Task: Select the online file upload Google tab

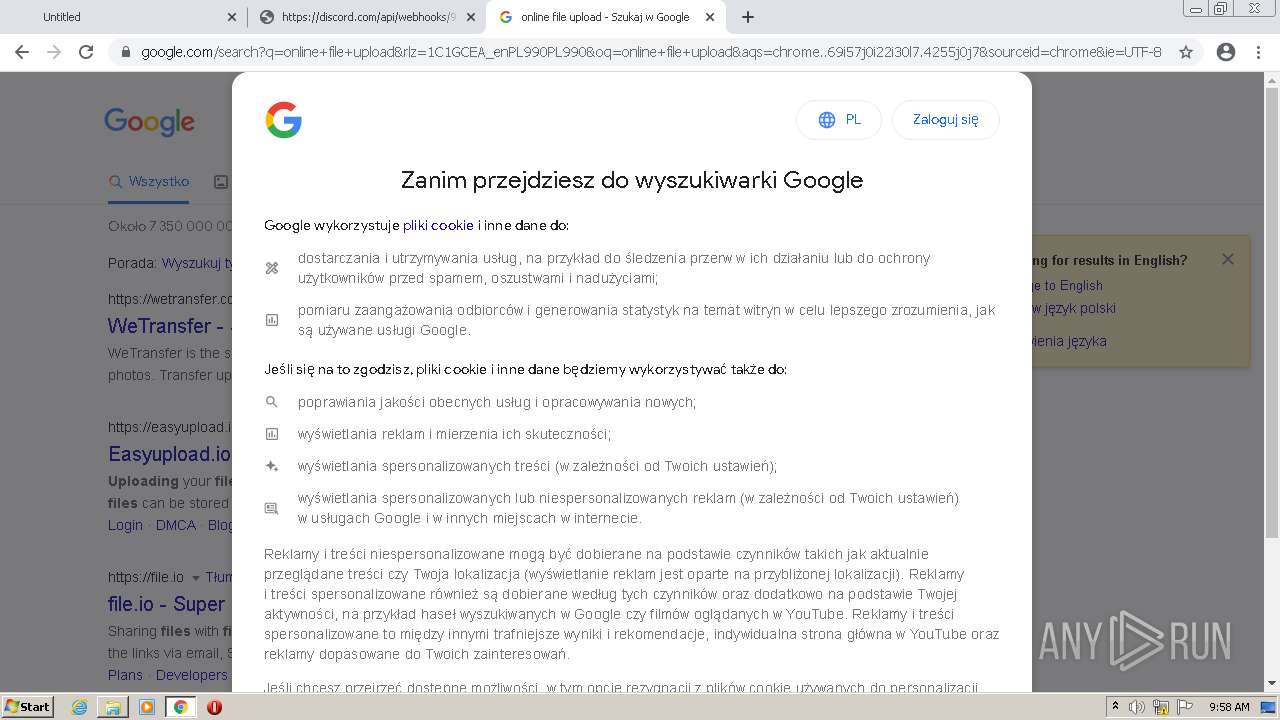Action: pyautogui.click(x=606, y=17)
